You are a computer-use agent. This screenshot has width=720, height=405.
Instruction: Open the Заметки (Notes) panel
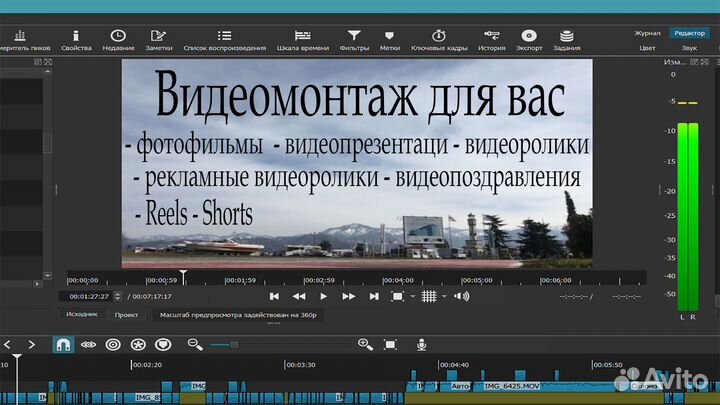coord(158,40)
